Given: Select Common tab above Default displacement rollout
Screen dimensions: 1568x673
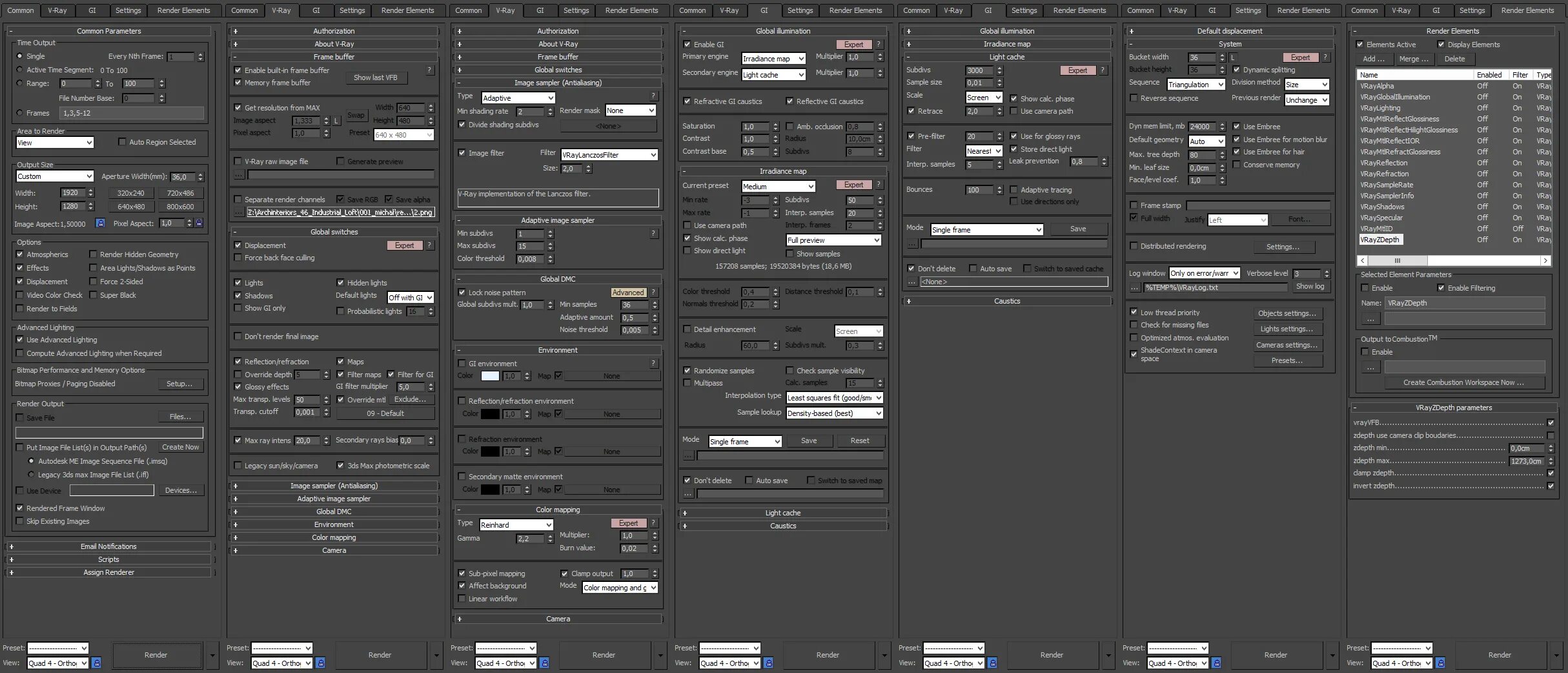Looking at the screenshot, I should coord(1141,10).
